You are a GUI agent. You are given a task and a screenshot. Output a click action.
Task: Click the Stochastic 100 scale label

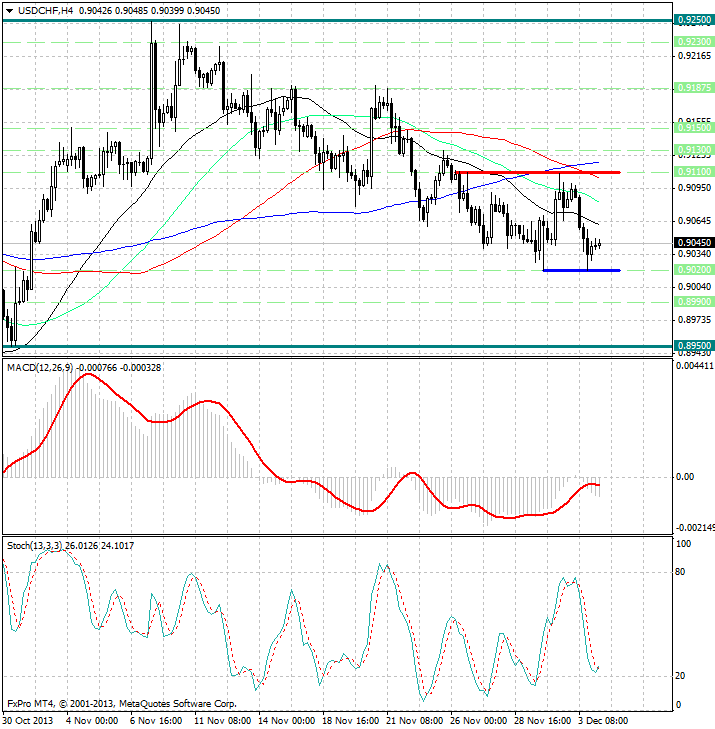tap(682, 543)
